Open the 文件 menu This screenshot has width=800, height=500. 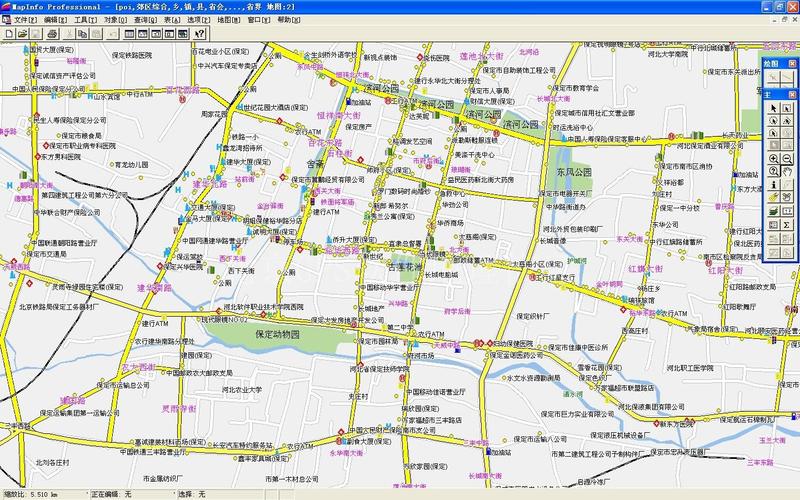(x=25, y=20)
